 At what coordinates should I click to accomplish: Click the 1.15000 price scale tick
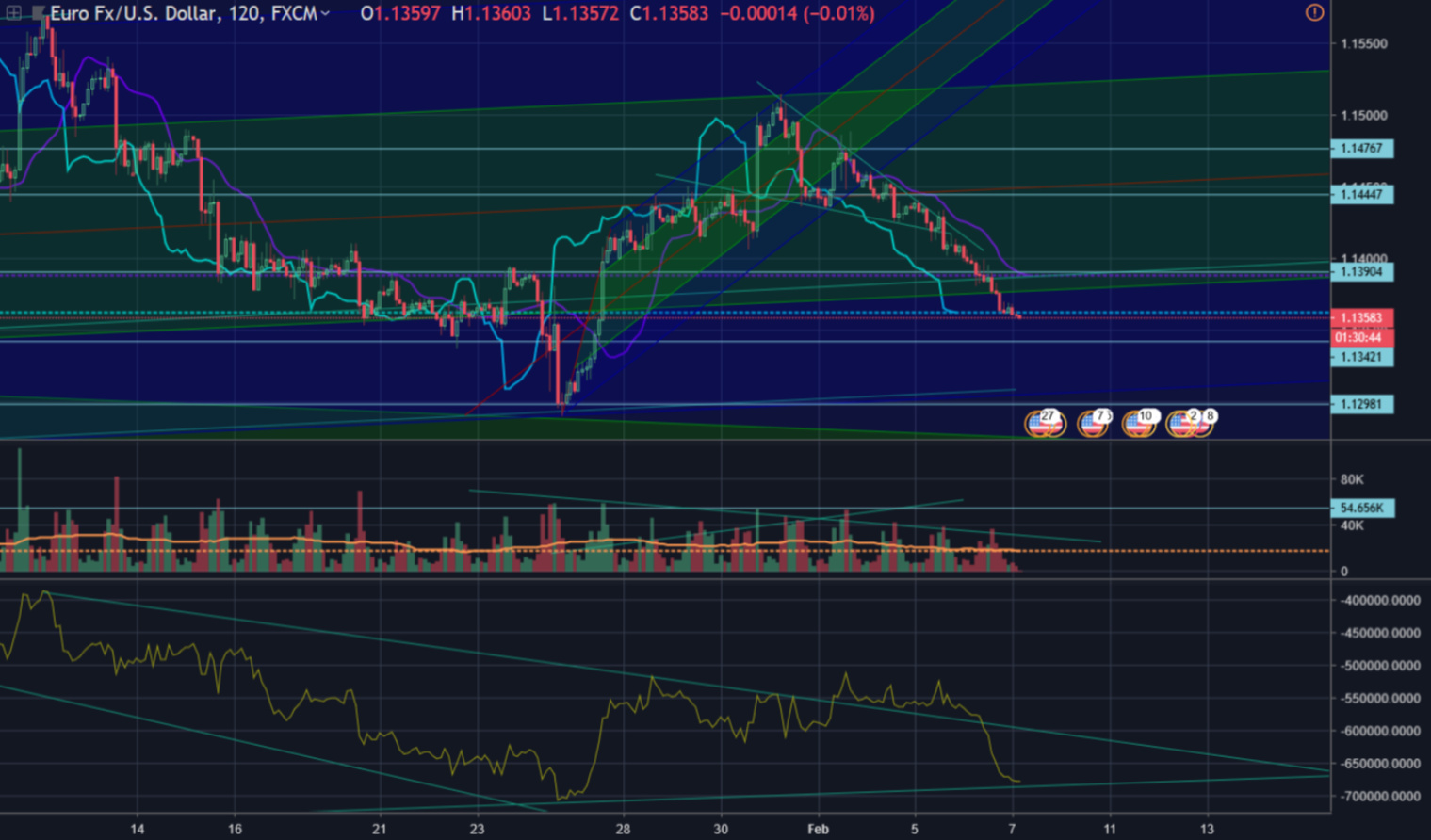coord(1364,116)
